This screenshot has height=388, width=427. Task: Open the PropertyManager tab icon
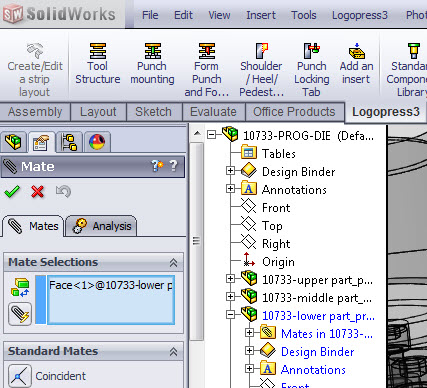pos(41,142)
